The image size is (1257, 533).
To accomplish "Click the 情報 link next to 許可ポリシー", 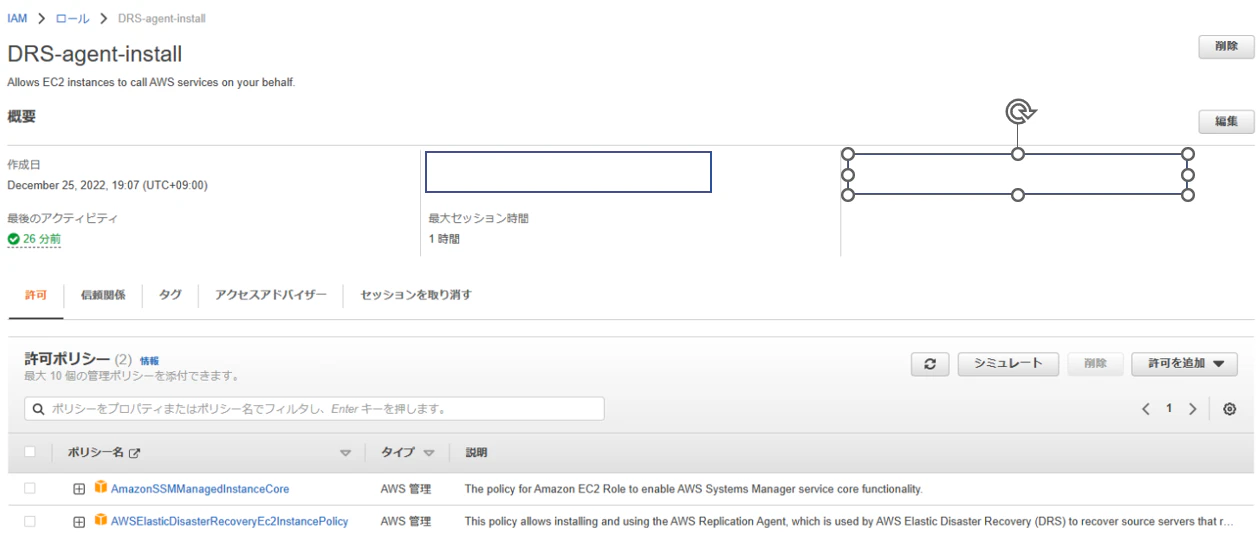I will point(149,360).
